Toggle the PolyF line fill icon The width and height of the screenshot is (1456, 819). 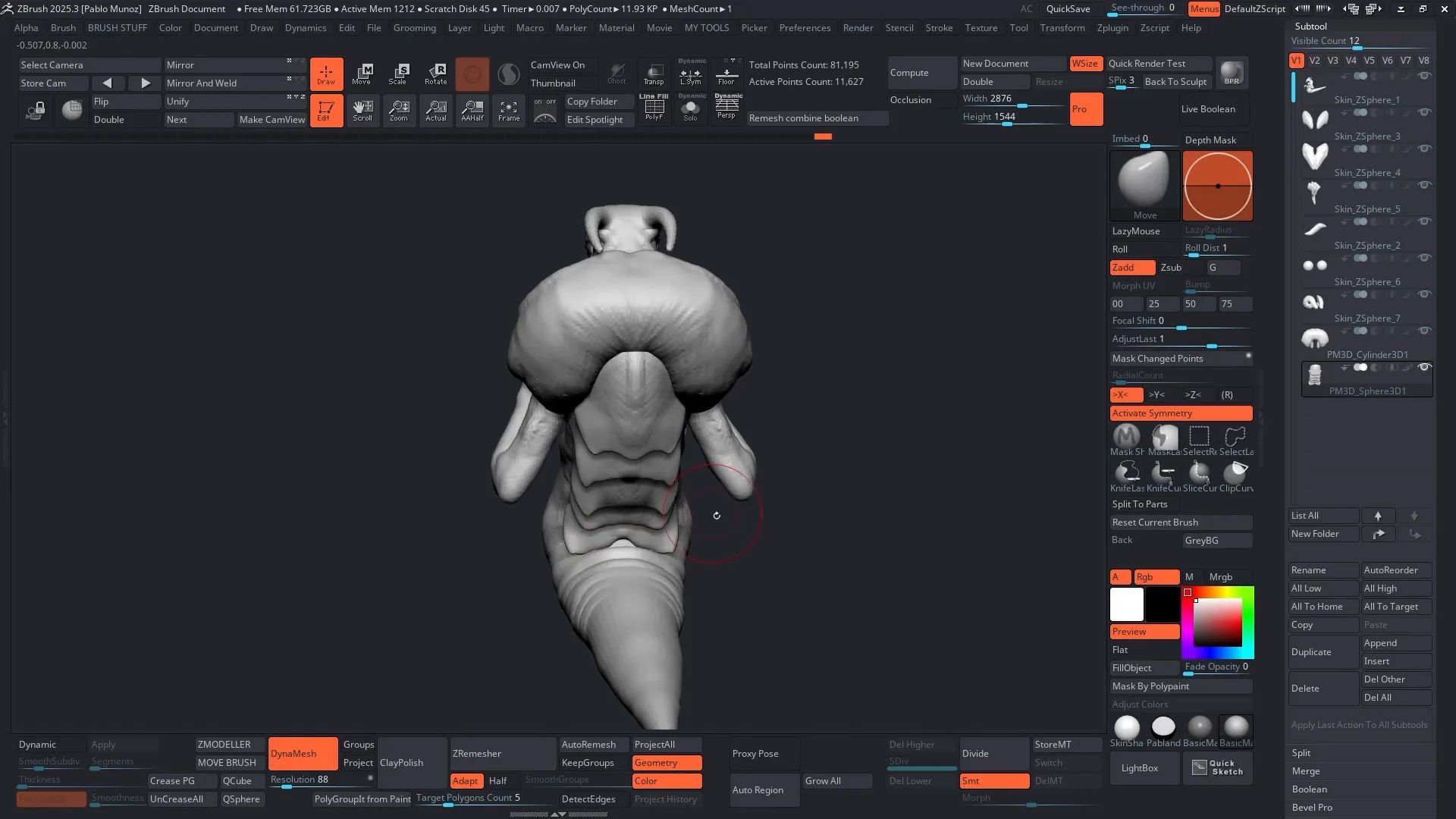[x=654, y=108]
